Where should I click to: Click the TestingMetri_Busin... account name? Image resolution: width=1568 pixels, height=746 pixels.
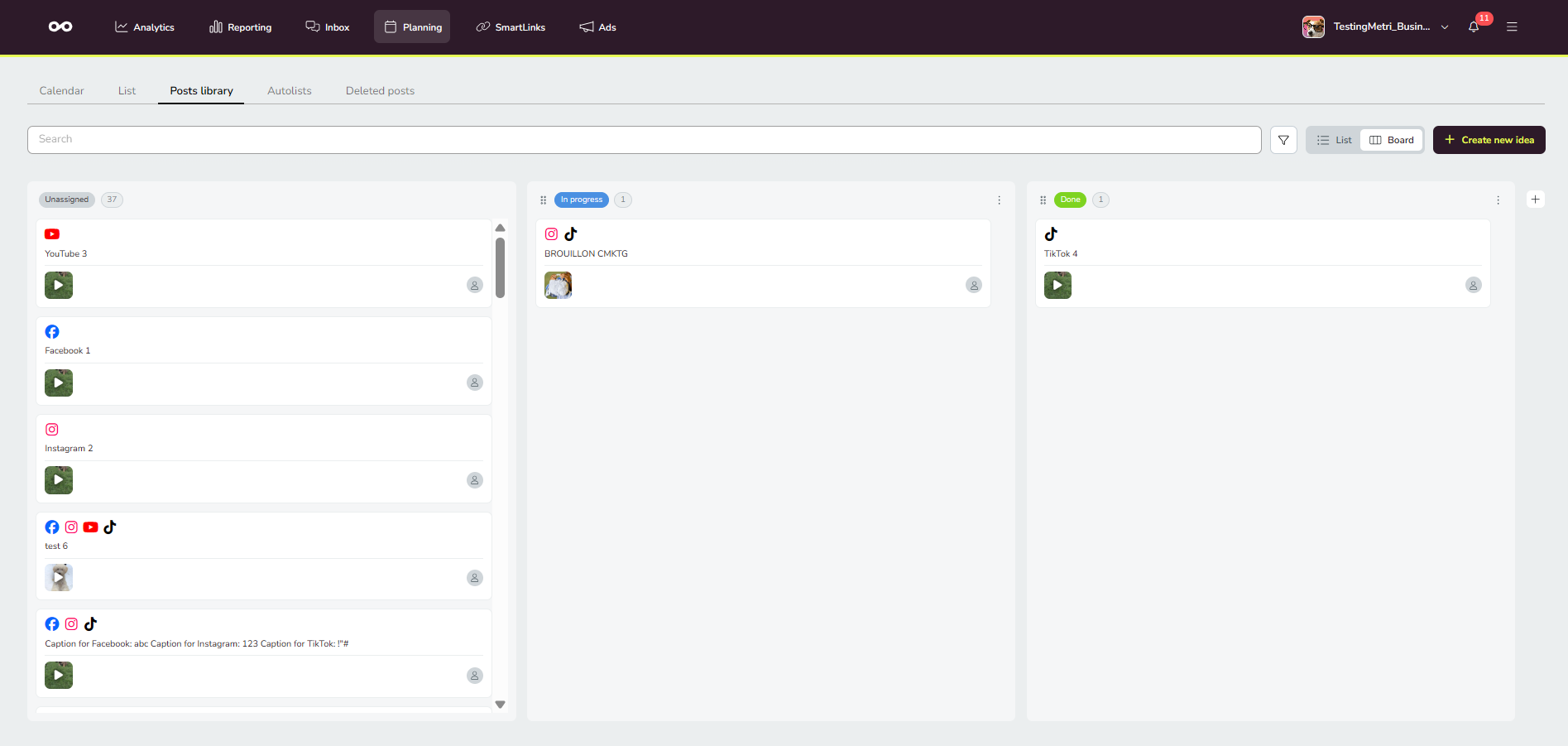click(1382, 26)
